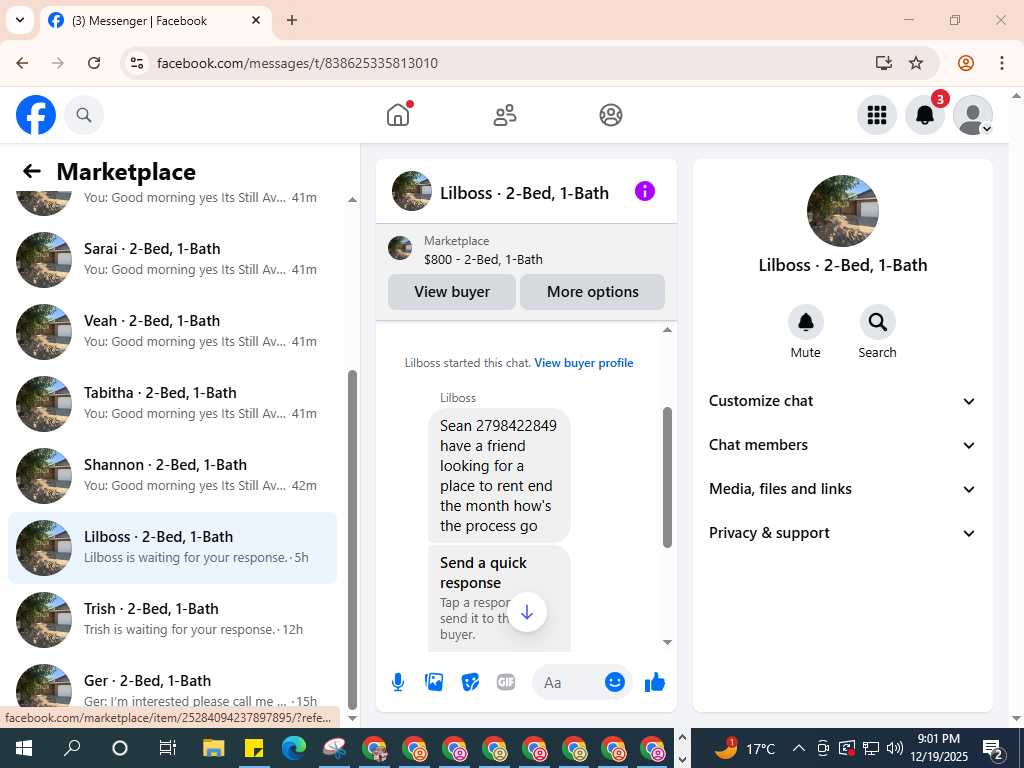Open the Ger 2-Bed, 1-Bath conversation
The width and height of the screenshot is (1024, 768).
click(172, 684)
